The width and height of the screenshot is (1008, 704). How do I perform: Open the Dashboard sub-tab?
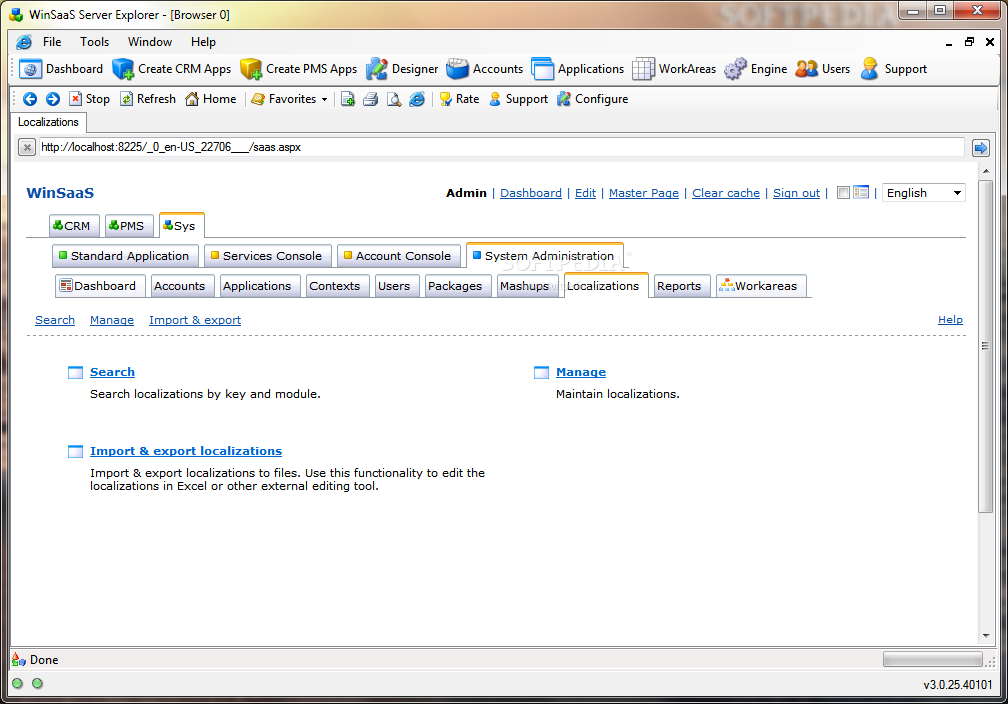click(100, 286)
